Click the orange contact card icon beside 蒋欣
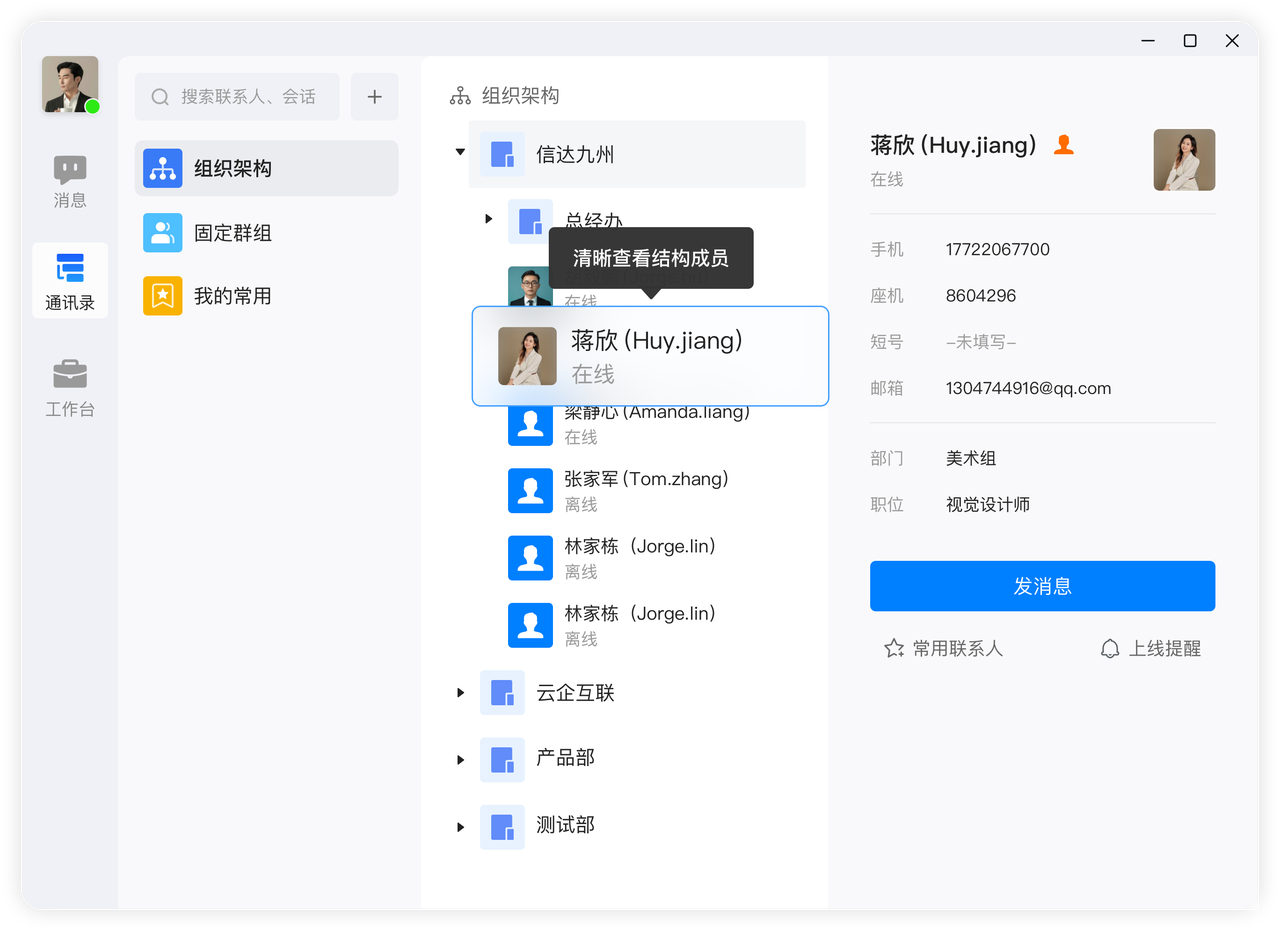 (1063, 144)
